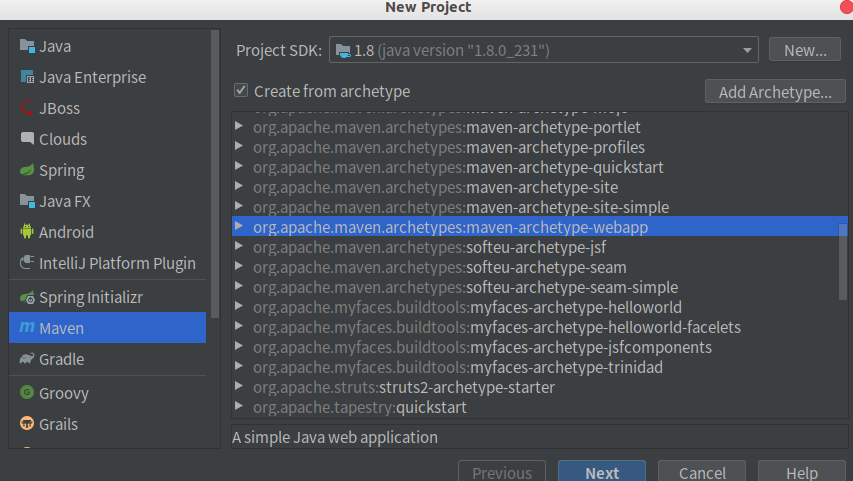Select Java Enterprise project type

[92, 78]
